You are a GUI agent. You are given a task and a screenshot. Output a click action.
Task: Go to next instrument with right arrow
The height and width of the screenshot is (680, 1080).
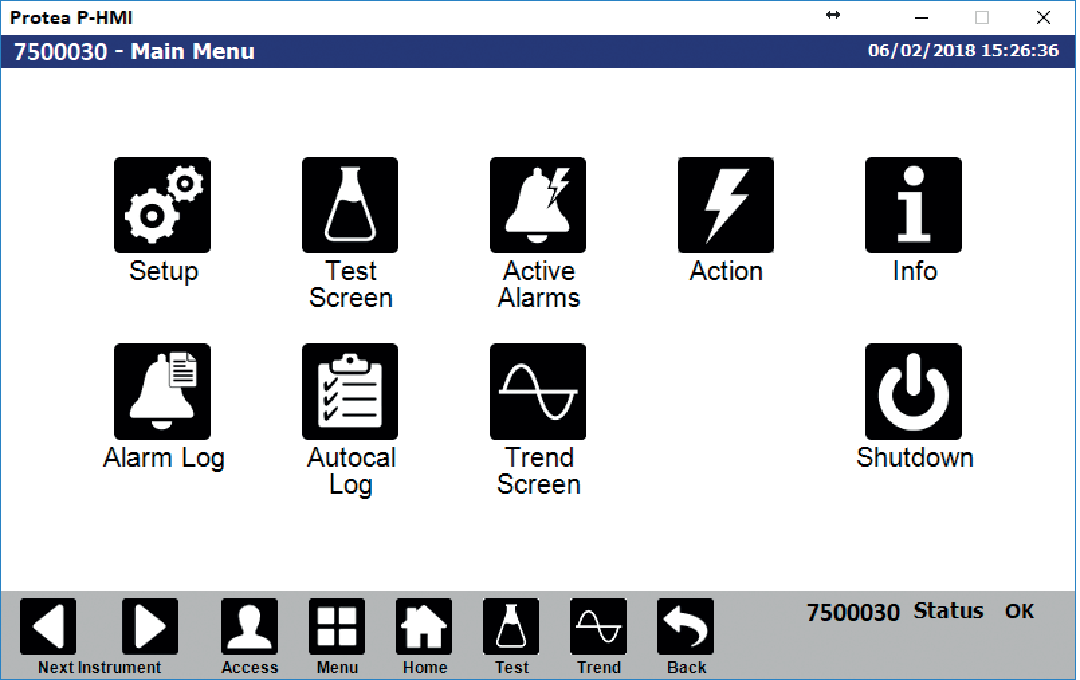(x=150, y=627)
